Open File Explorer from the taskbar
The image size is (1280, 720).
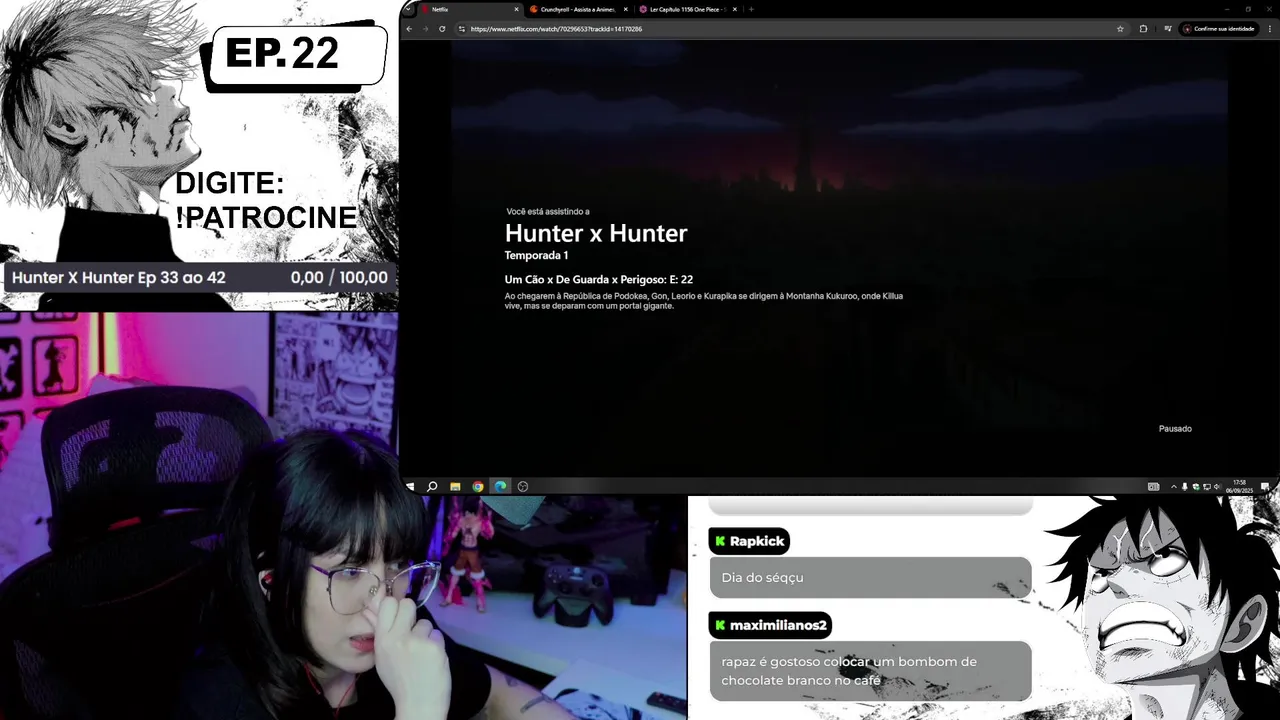click(455, 486)
